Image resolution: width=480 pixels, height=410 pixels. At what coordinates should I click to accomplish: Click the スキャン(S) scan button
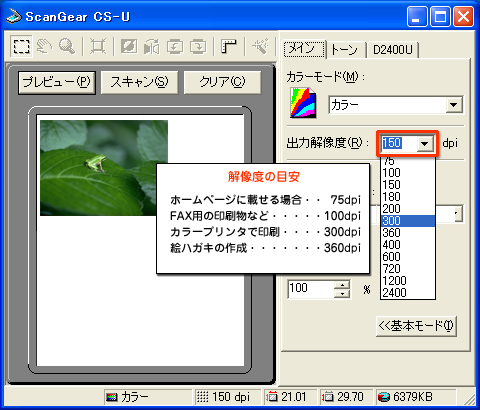coord(139,82)
